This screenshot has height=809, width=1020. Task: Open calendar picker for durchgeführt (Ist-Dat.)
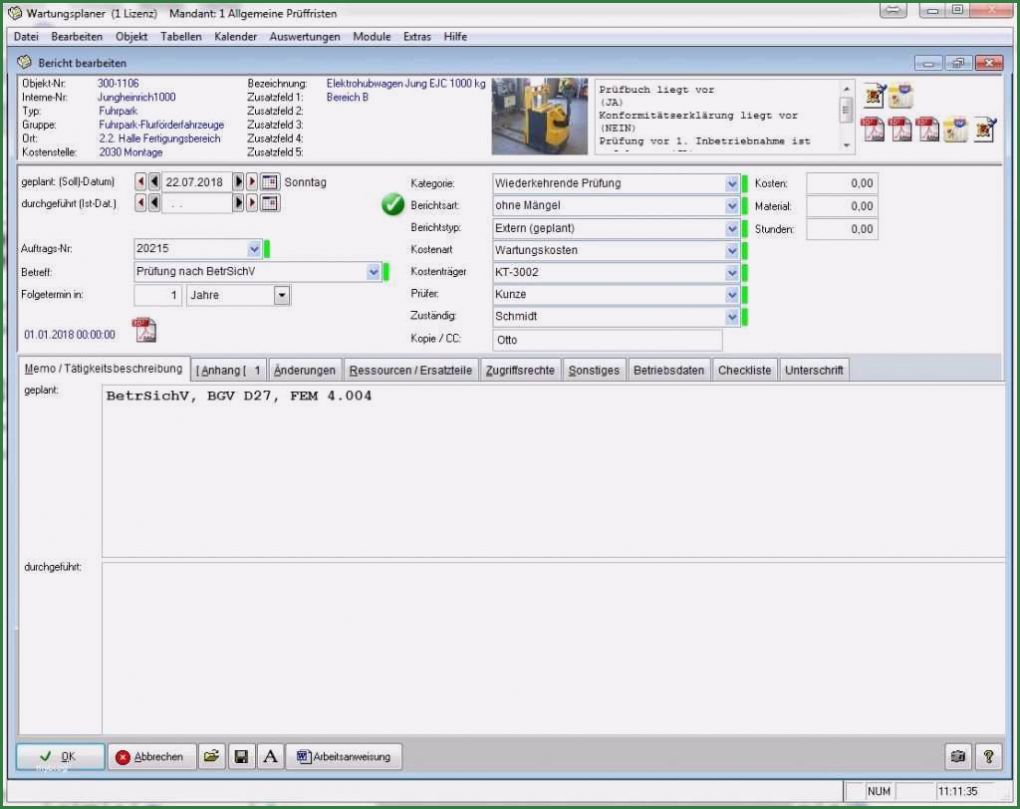[269, 203]
